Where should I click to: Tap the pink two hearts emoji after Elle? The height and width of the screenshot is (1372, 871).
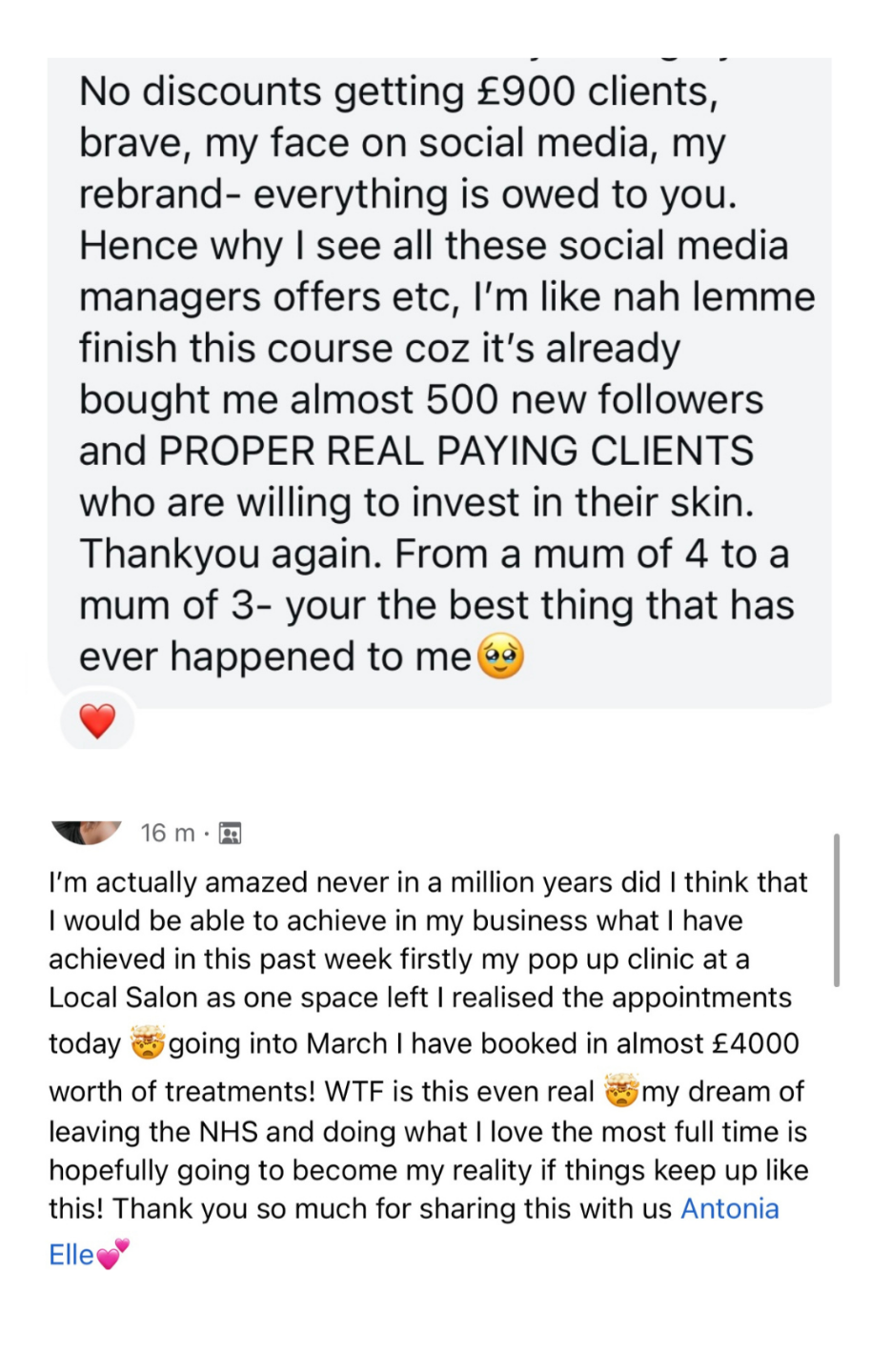coord(113,1255)
